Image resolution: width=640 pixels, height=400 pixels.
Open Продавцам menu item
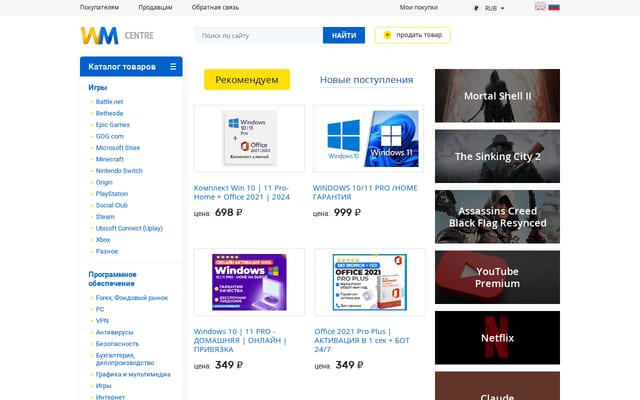[155, 7]
